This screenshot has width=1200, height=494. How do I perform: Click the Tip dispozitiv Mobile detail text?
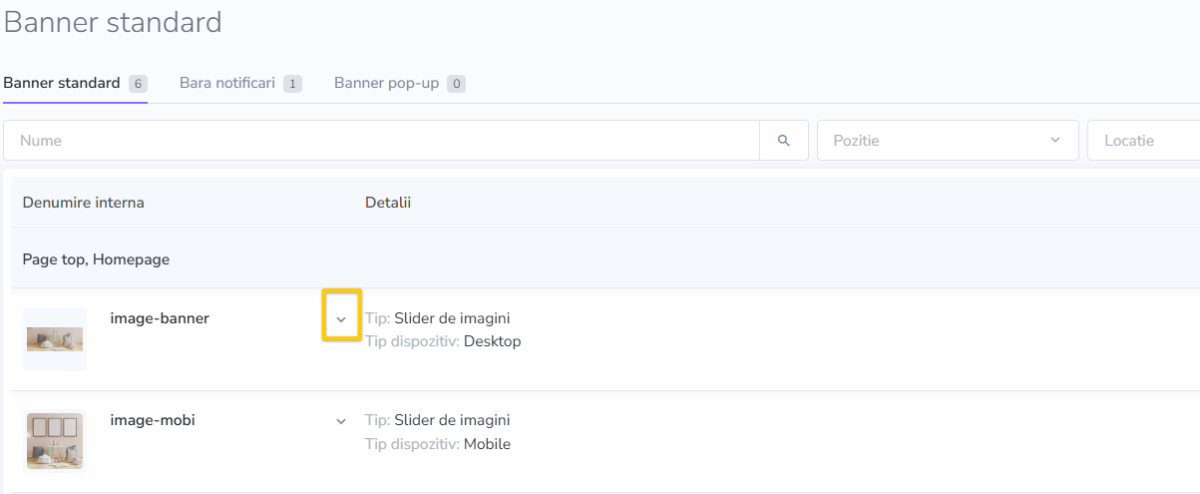(438, 444)
